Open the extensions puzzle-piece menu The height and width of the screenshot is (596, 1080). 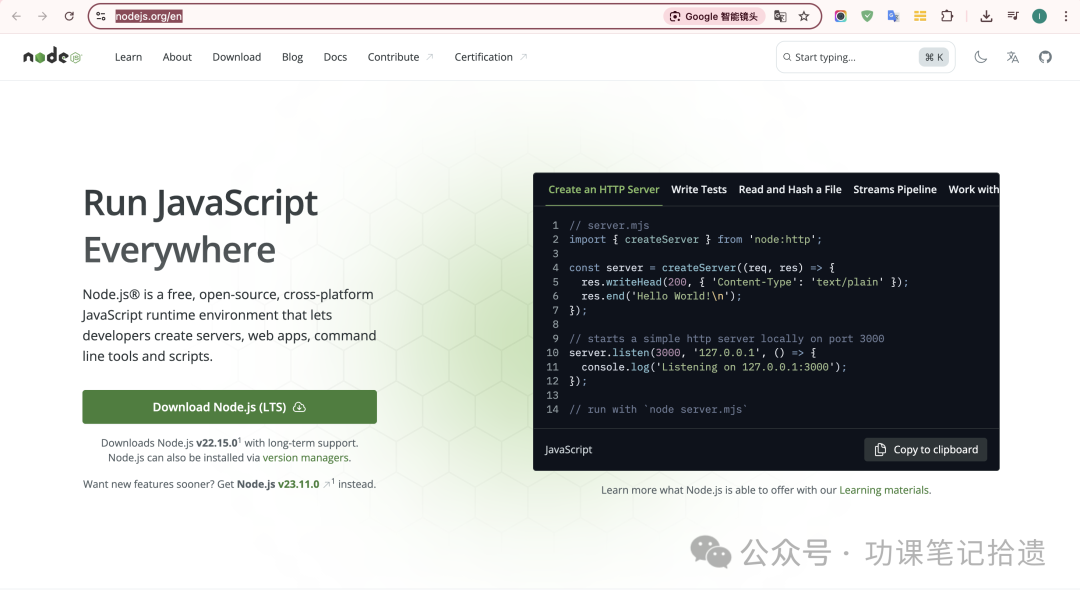(x=947, y=16)
